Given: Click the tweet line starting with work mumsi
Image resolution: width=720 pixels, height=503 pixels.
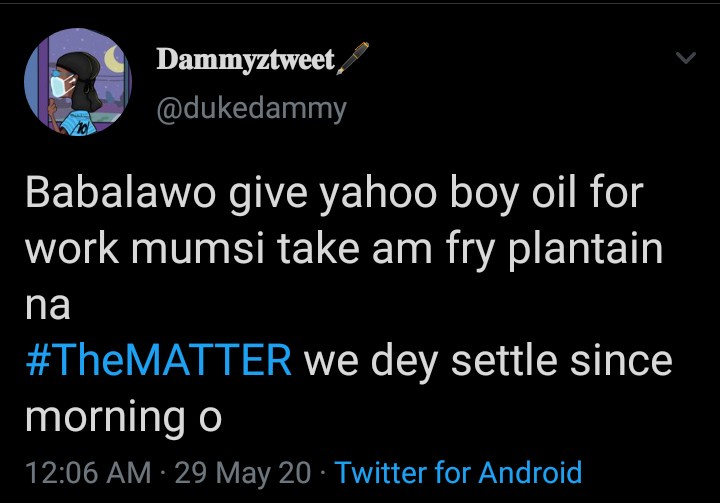Looking at the screenshot, I should (343, 249).
